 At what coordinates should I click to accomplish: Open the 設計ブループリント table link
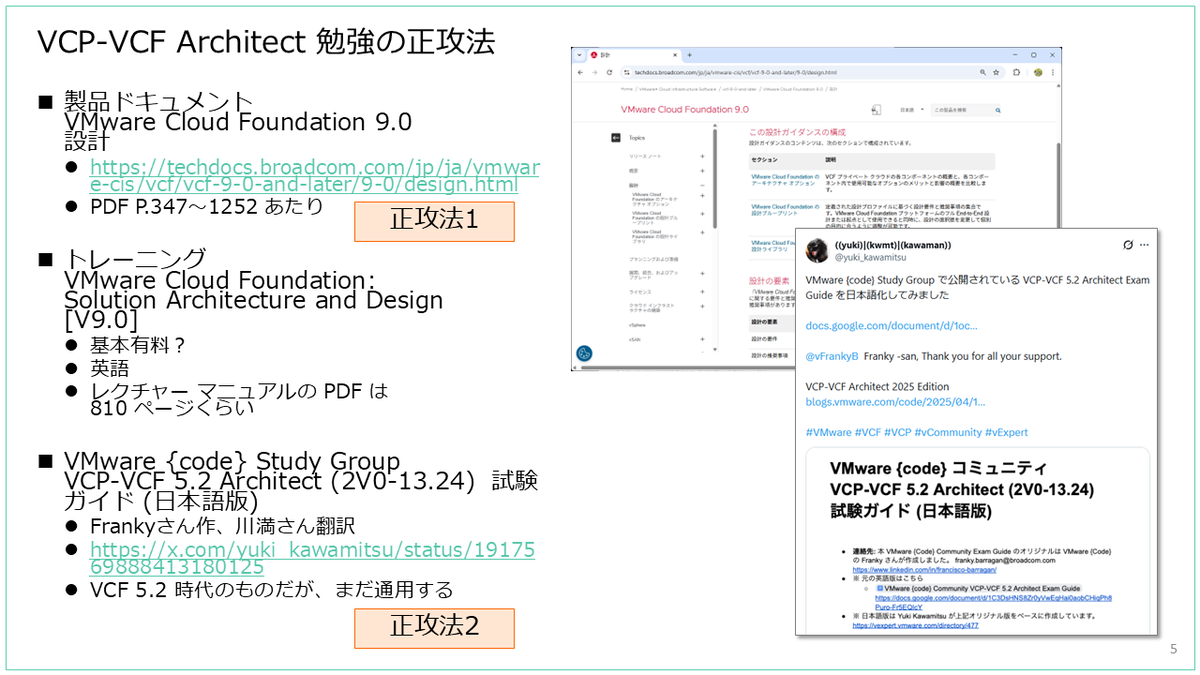click(783, 210)
